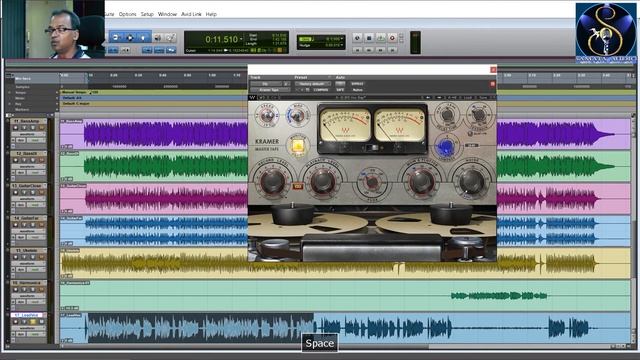
Task: Click the Go to End transport button
Action: point(392,50)
